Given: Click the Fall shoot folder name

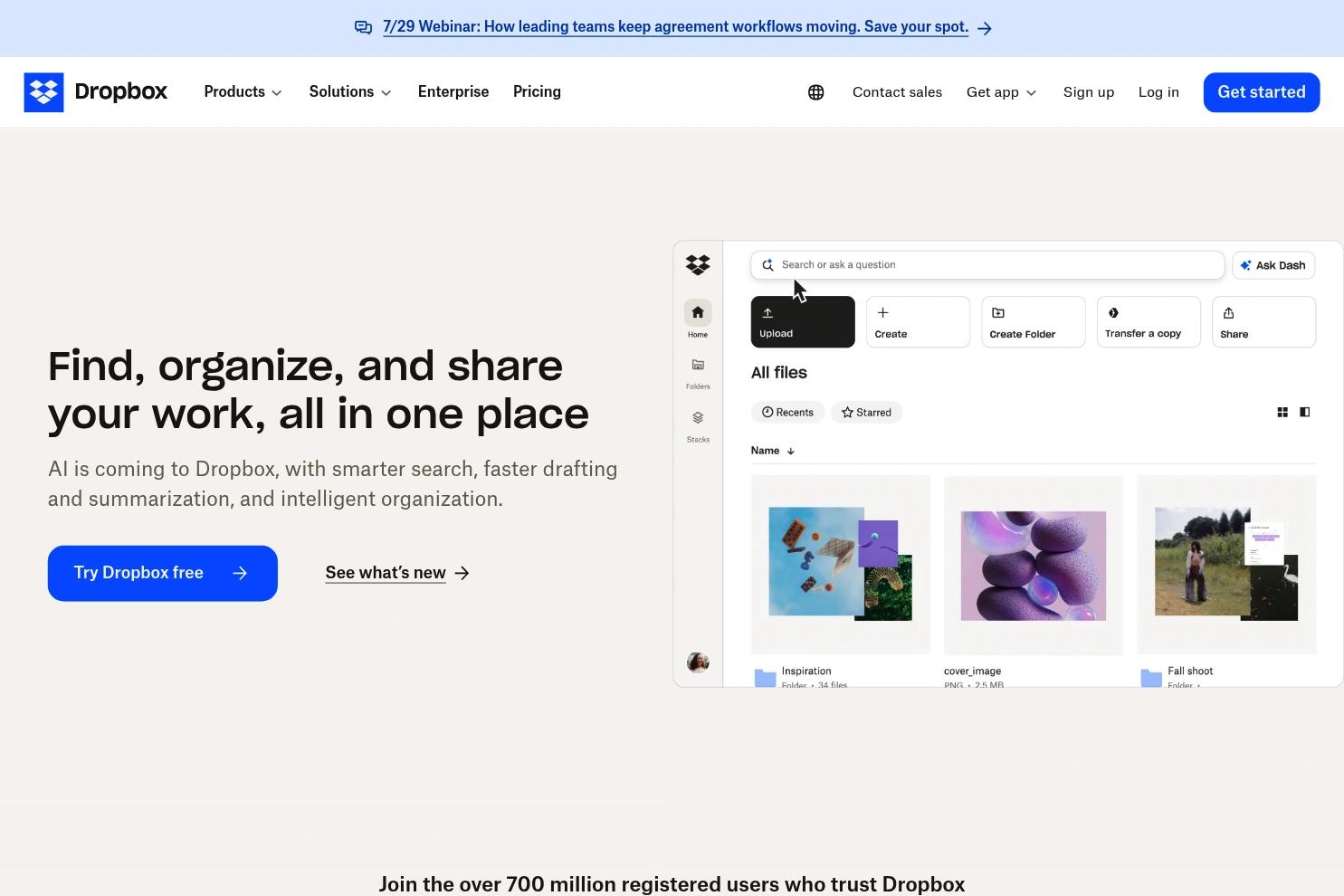Looking at the screenshot, I should tap(1190, 672).
